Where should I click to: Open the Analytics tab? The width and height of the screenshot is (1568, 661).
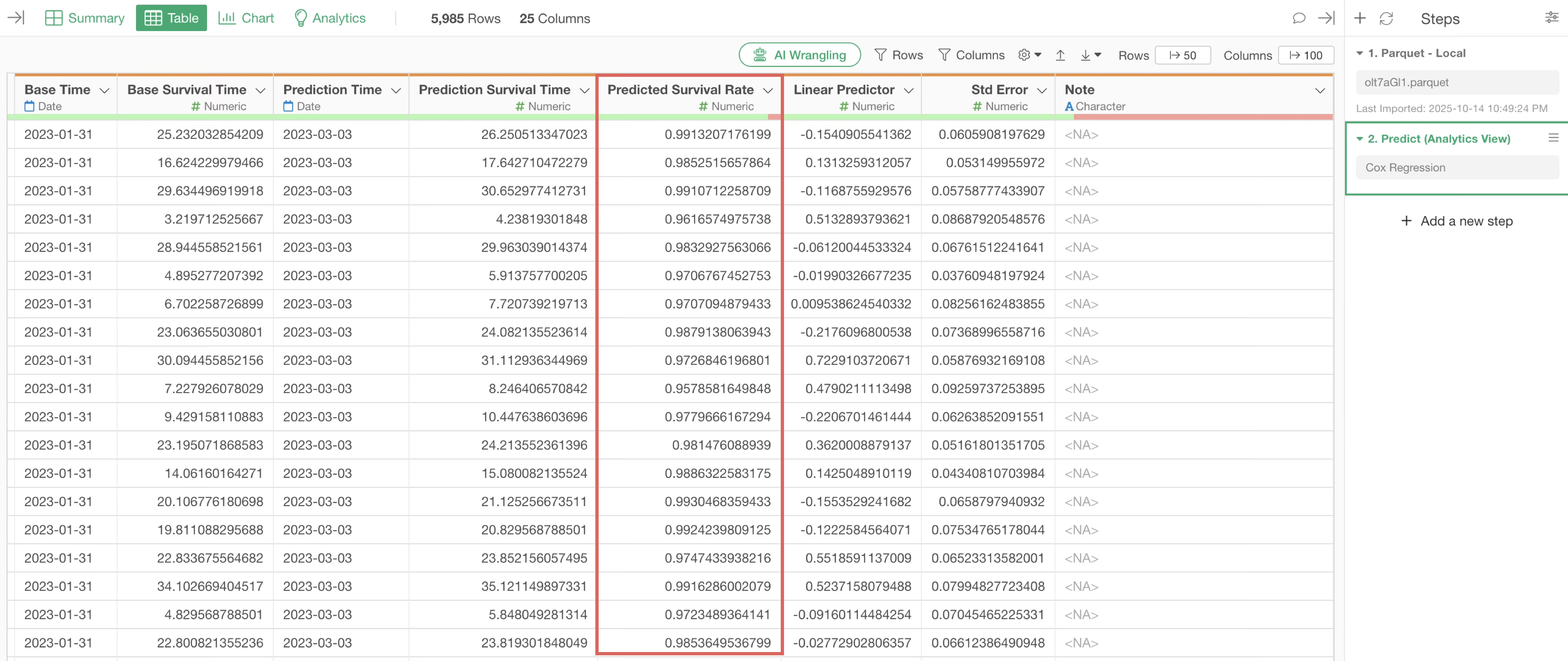[x=329, y=18]
